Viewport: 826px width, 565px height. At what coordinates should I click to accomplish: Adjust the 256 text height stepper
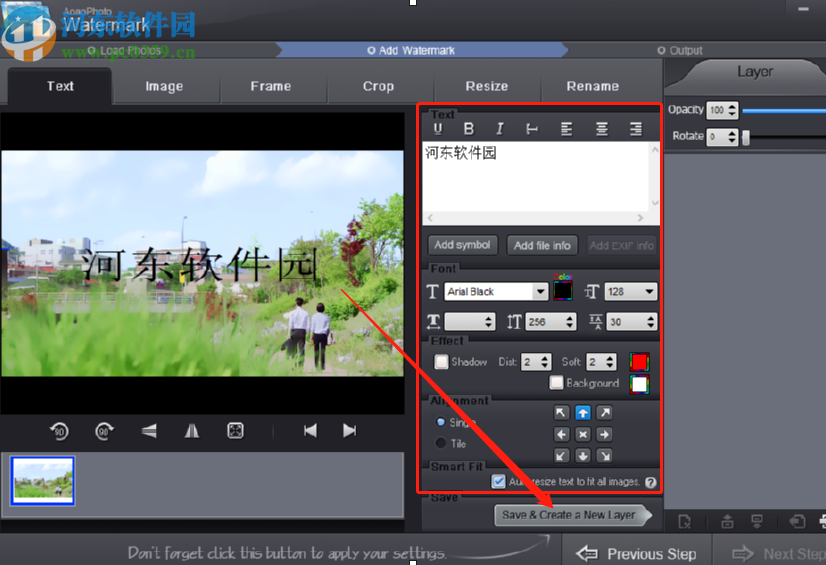point(569,322)
